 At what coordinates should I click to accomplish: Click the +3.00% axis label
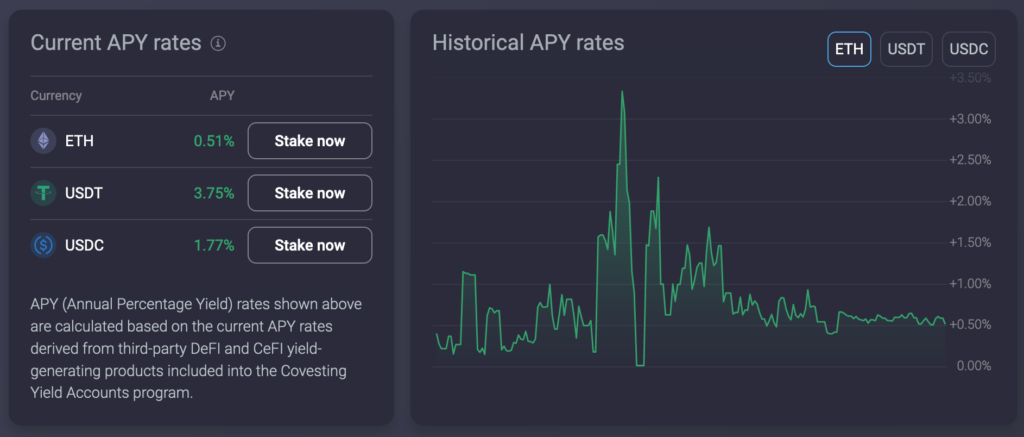pos(969,119)
